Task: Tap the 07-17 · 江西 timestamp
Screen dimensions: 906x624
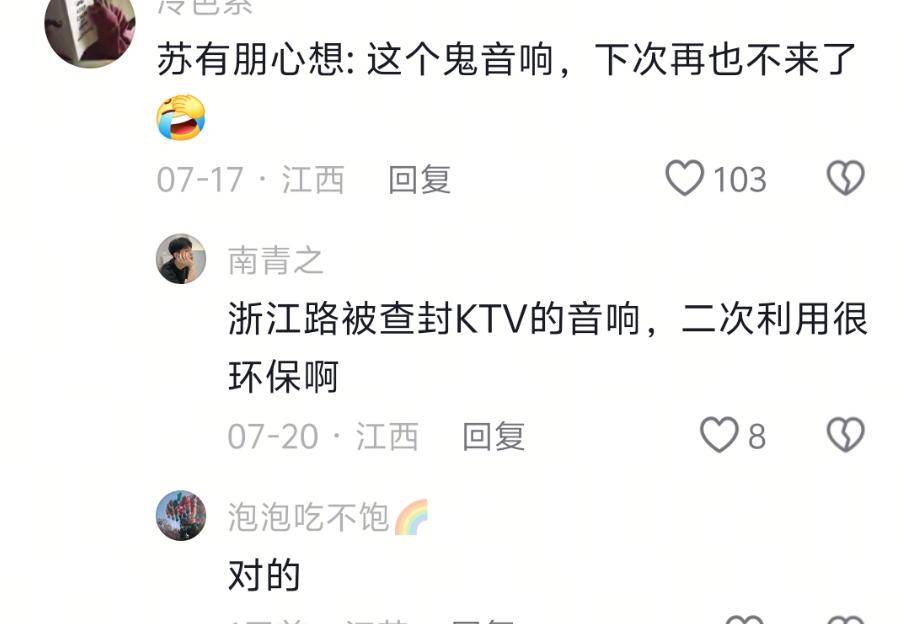Action: [251, 179]
